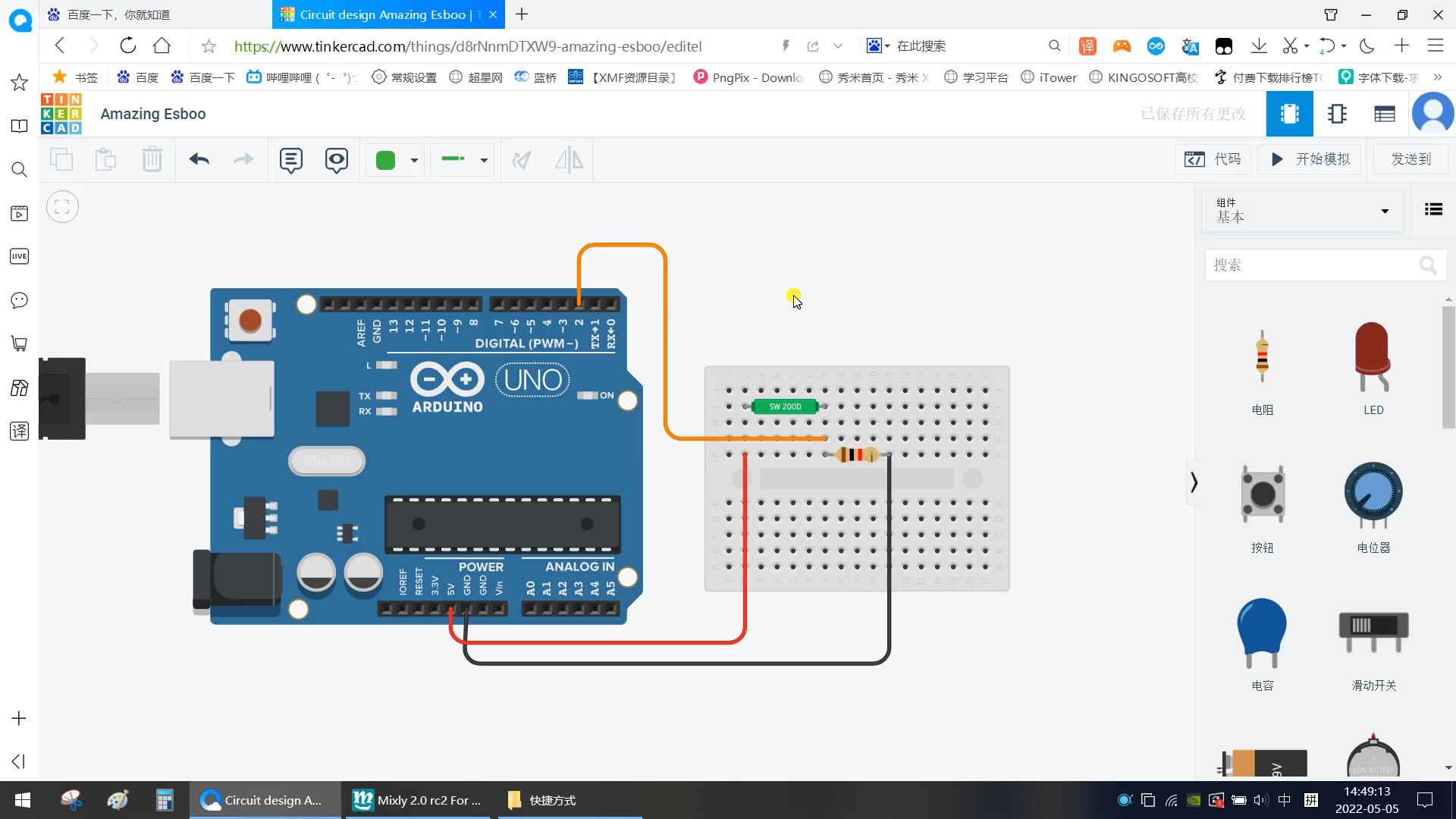Select the SW 200D tilt sensor
Image resolution: width=1456 pixels, height=819 pixels.
(785, 406)
